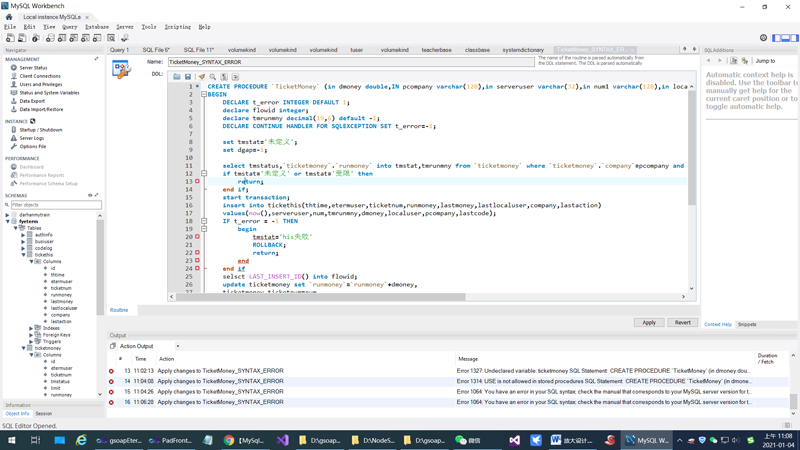The image size is (800, 450).
Task: Expand the Triggers node
Action: [31, 341]
